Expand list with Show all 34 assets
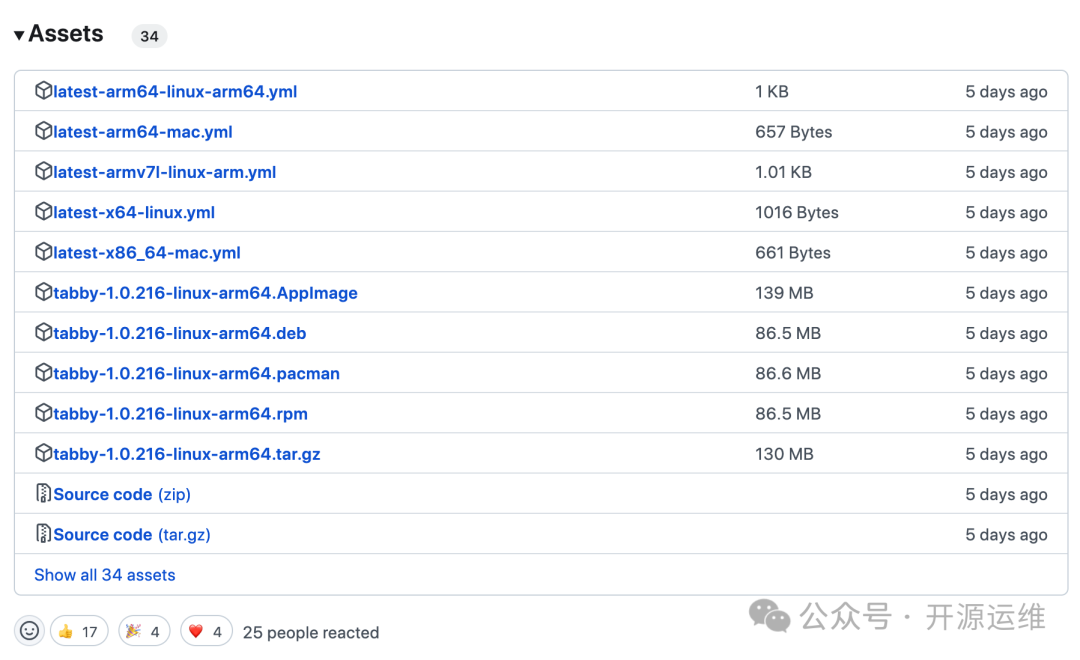 coord(105,575)
